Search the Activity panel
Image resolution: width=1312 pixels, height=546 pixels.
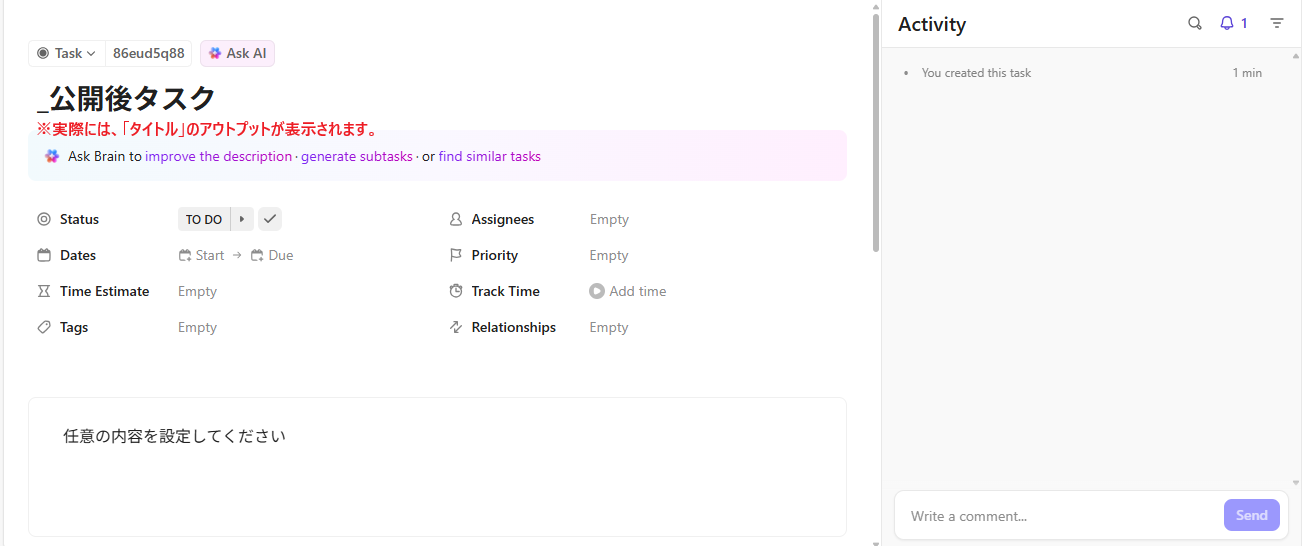[x=1194, y=23]
